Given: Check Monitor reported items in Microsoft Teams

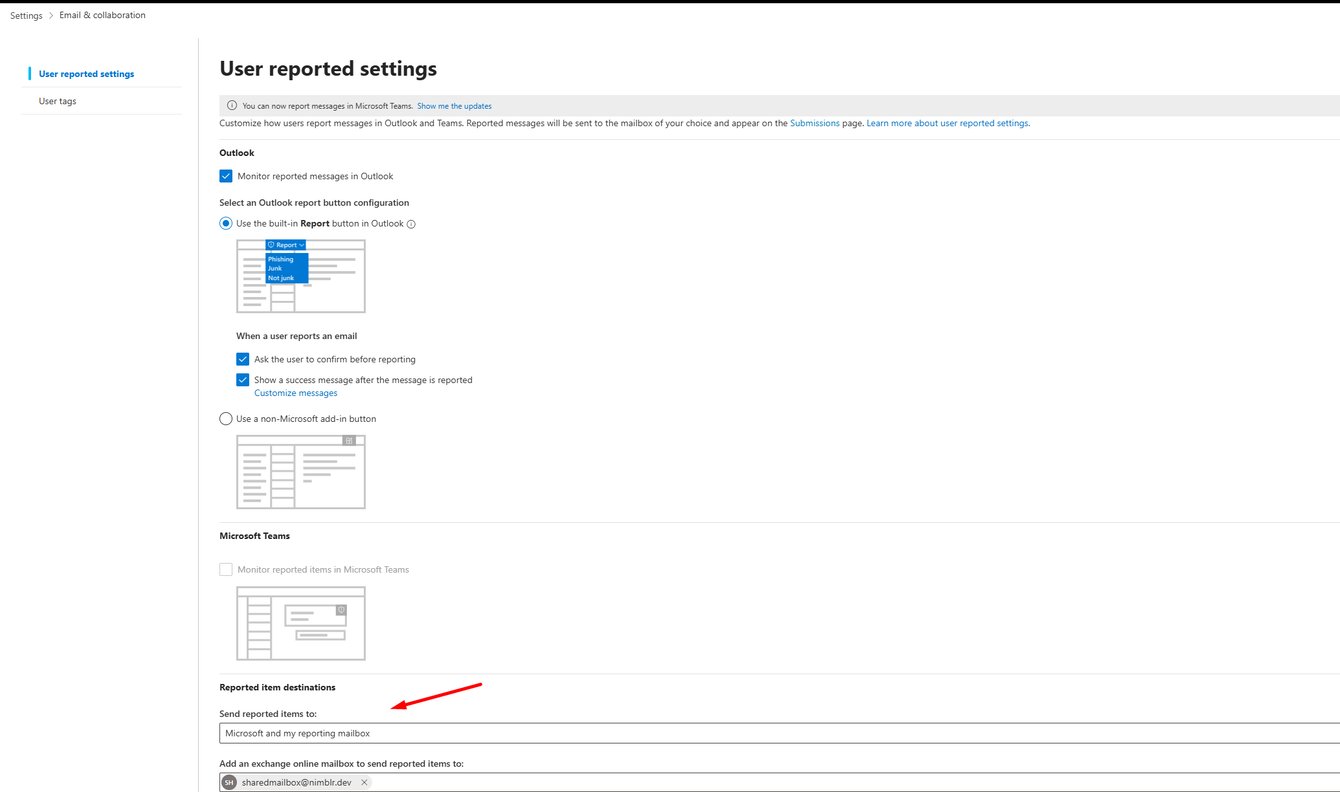Looking at the screenshot, I should [226, 569].
